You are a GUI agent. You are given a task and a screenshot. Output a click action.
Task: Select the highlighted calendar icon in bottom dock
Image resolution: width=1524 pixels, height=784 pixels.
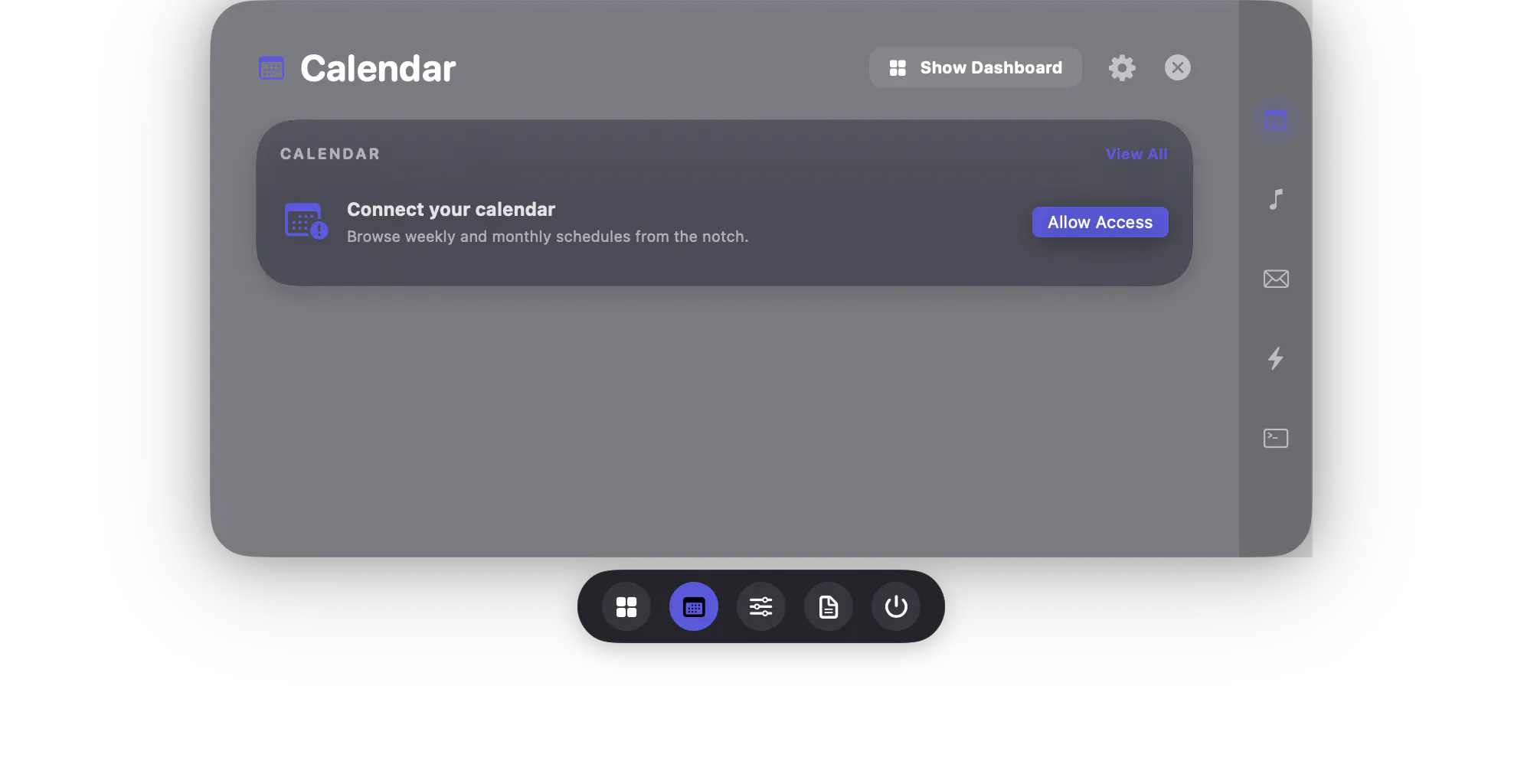tap(694, 607)
